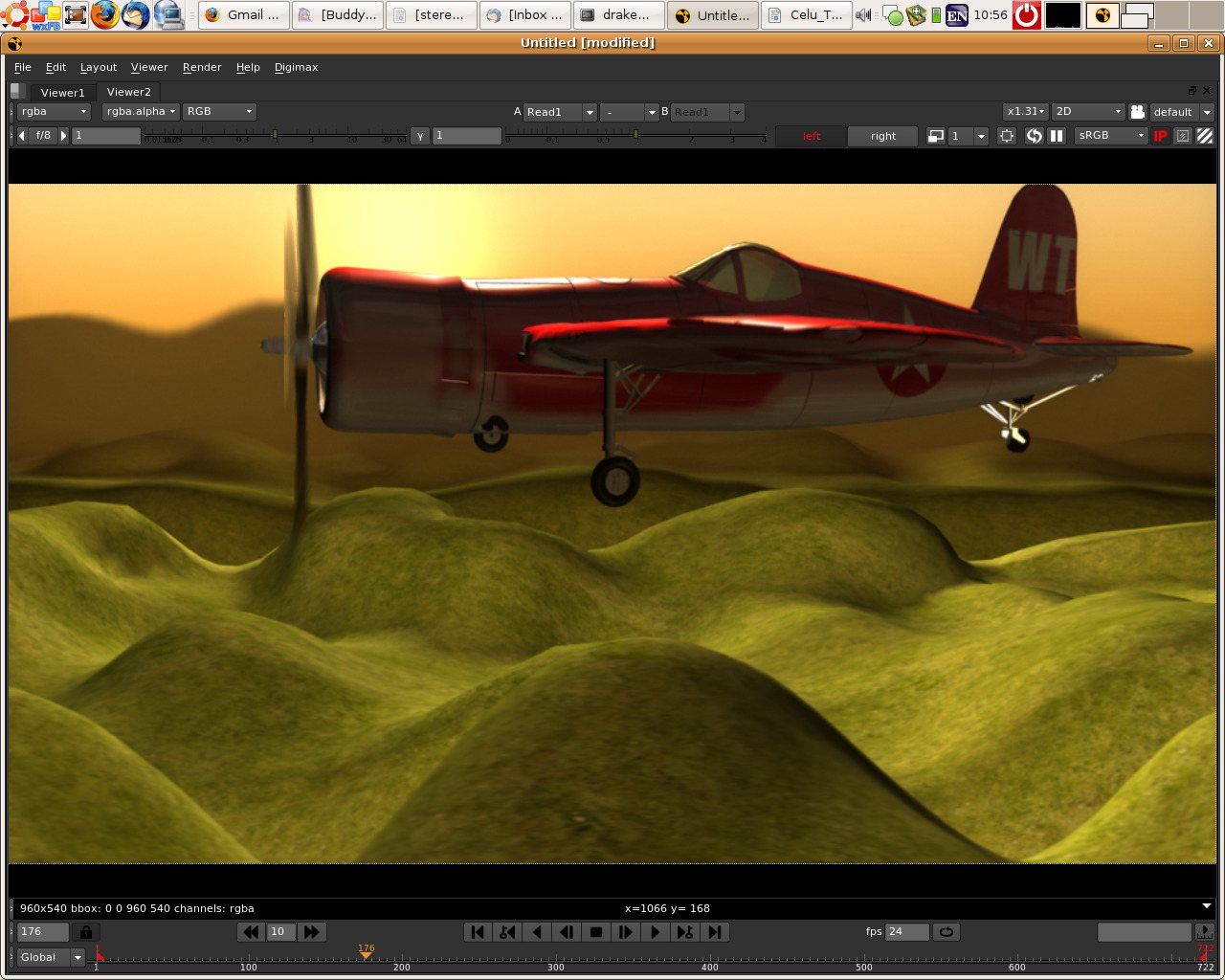The width and height of the screenshot is (1225, 980).
Task: Play the sequence backward
Action: (x=537, y=932)
